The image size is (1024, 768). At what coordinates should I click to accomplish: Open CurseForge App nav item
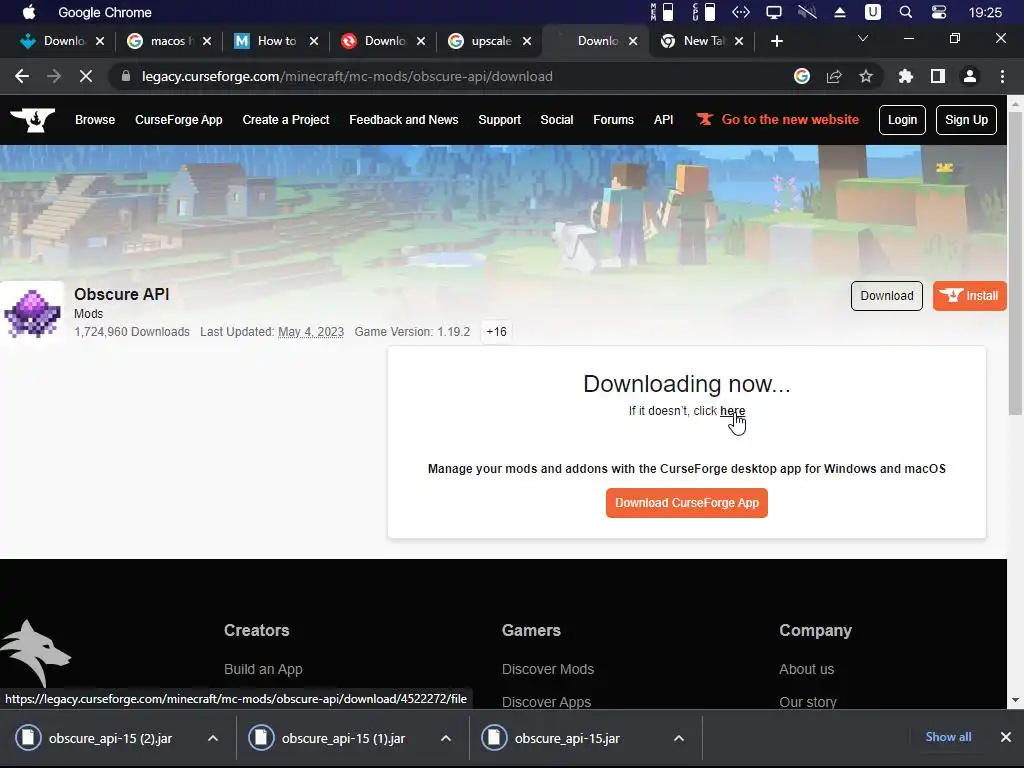click(178, 120)
